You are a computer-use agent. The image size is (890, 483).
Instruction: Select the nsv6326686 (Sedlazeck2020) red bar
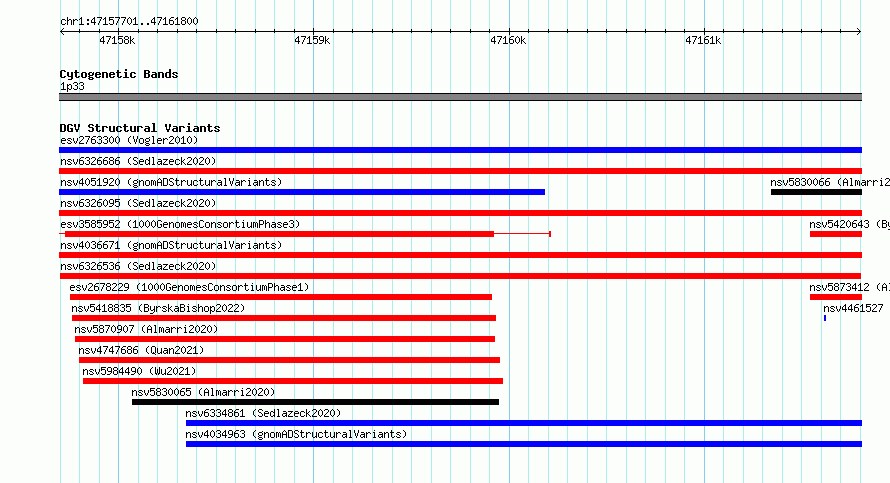(460, 171)
